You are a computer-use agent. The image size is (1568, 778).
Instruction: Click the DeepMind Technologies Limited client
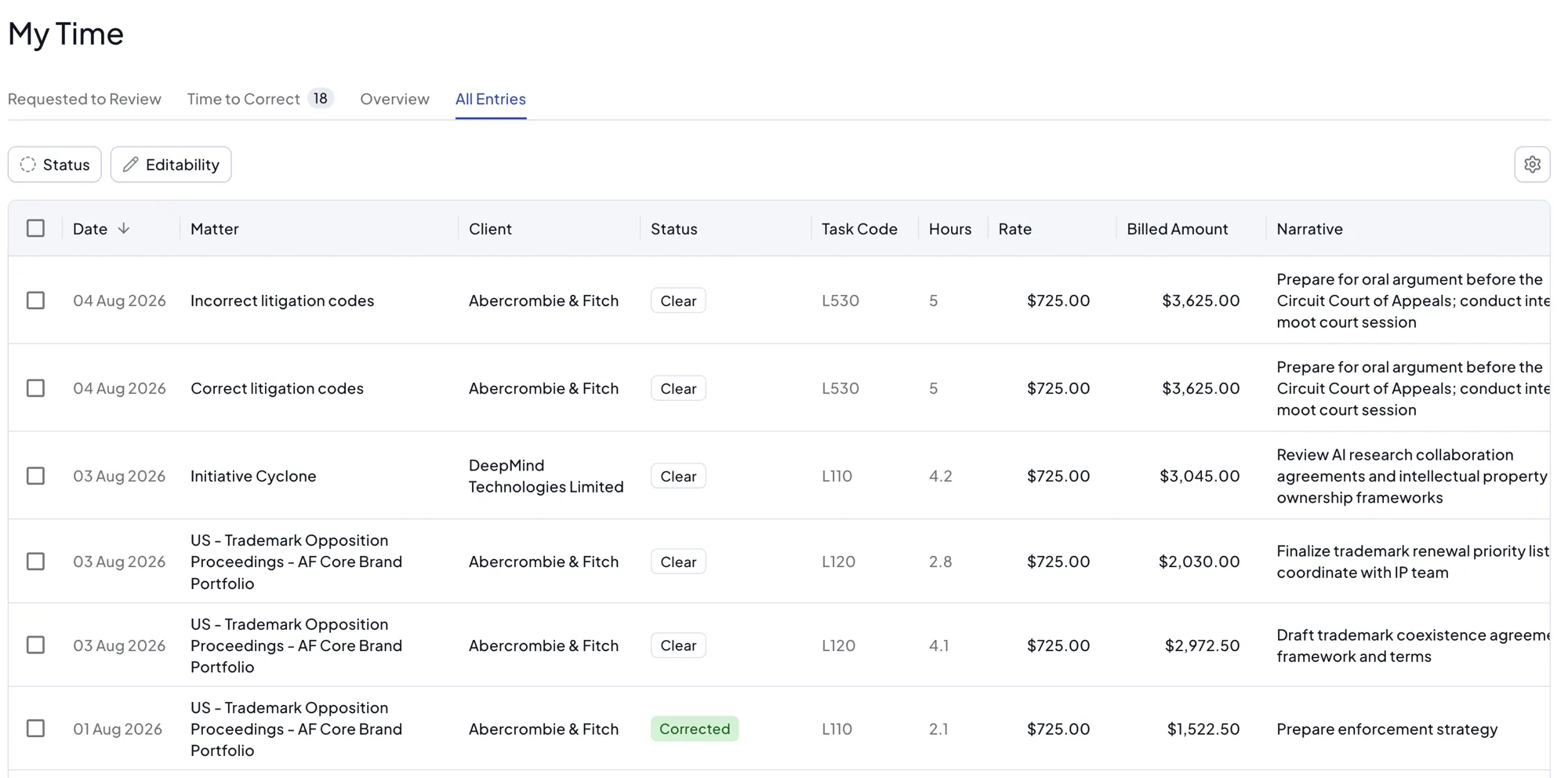point(546,476)
